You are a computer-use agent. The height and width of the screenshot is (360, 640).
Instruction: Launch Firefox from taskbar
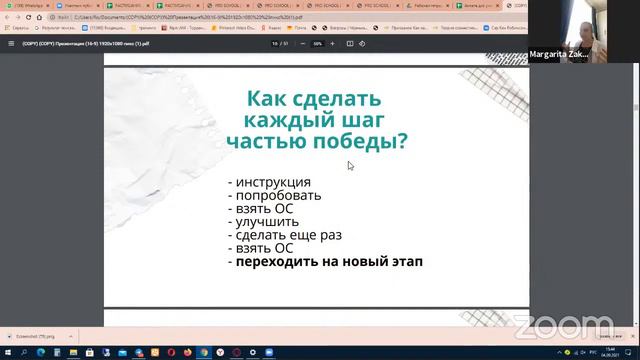pyautogui.click(x=188, y=352)
